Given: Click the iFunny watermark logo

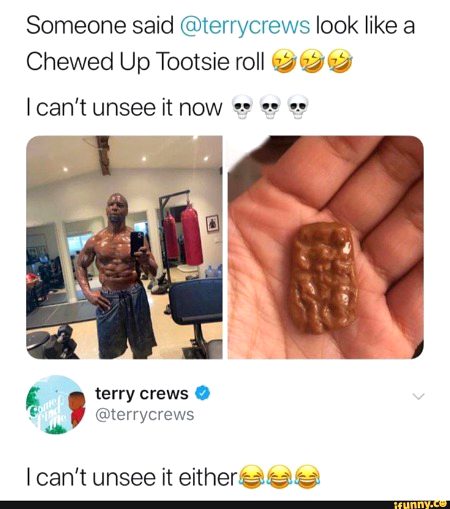Looking at the screenshot, I should pyautogui.click(x=420, y=504).
